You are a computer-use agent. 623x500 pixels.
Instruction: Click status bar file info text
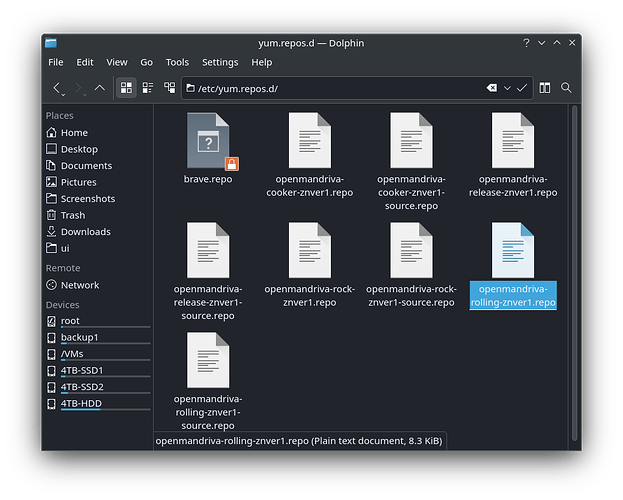[x=299, y=441]
